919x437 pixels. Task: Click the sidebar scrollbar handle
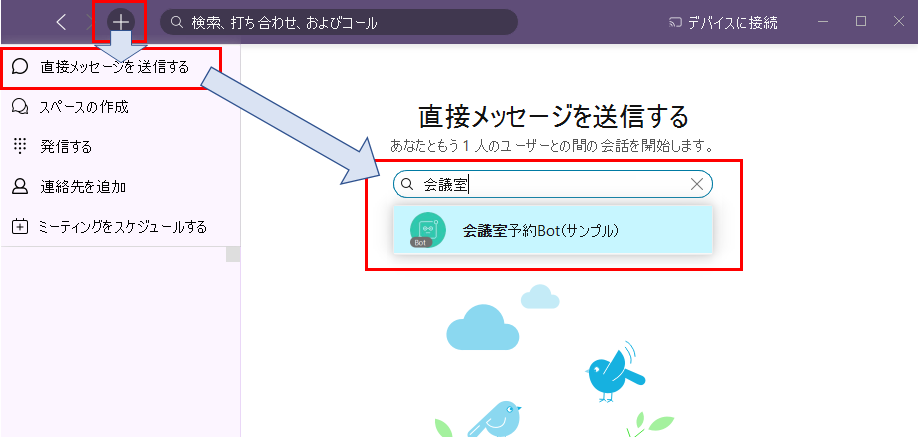click(233, 254)
